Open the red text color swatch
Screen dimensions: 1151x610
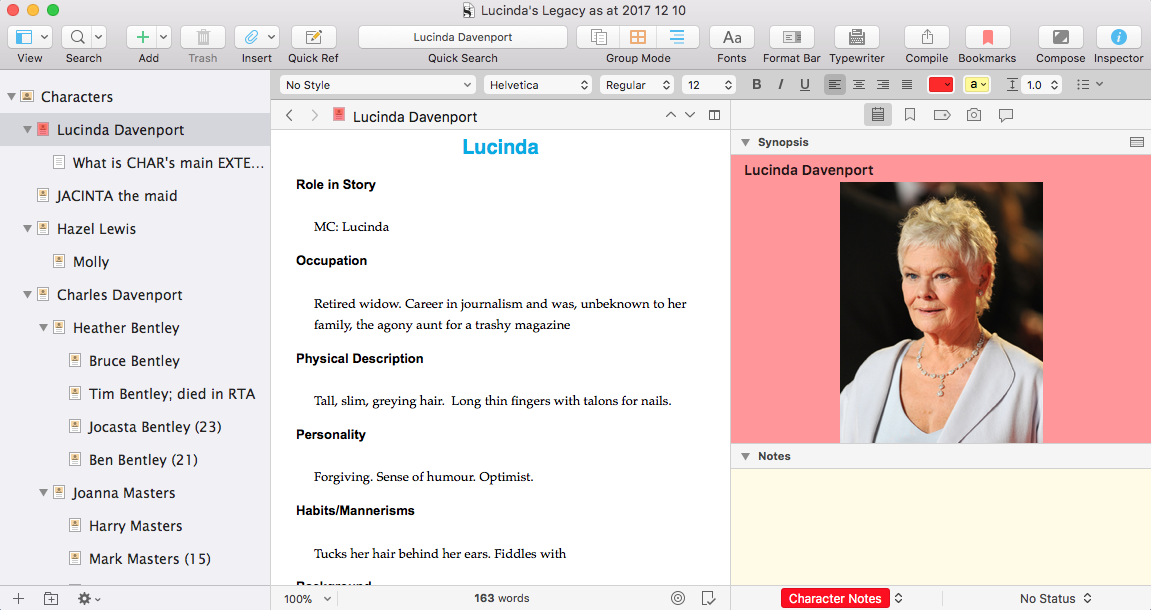pos(940,85)
